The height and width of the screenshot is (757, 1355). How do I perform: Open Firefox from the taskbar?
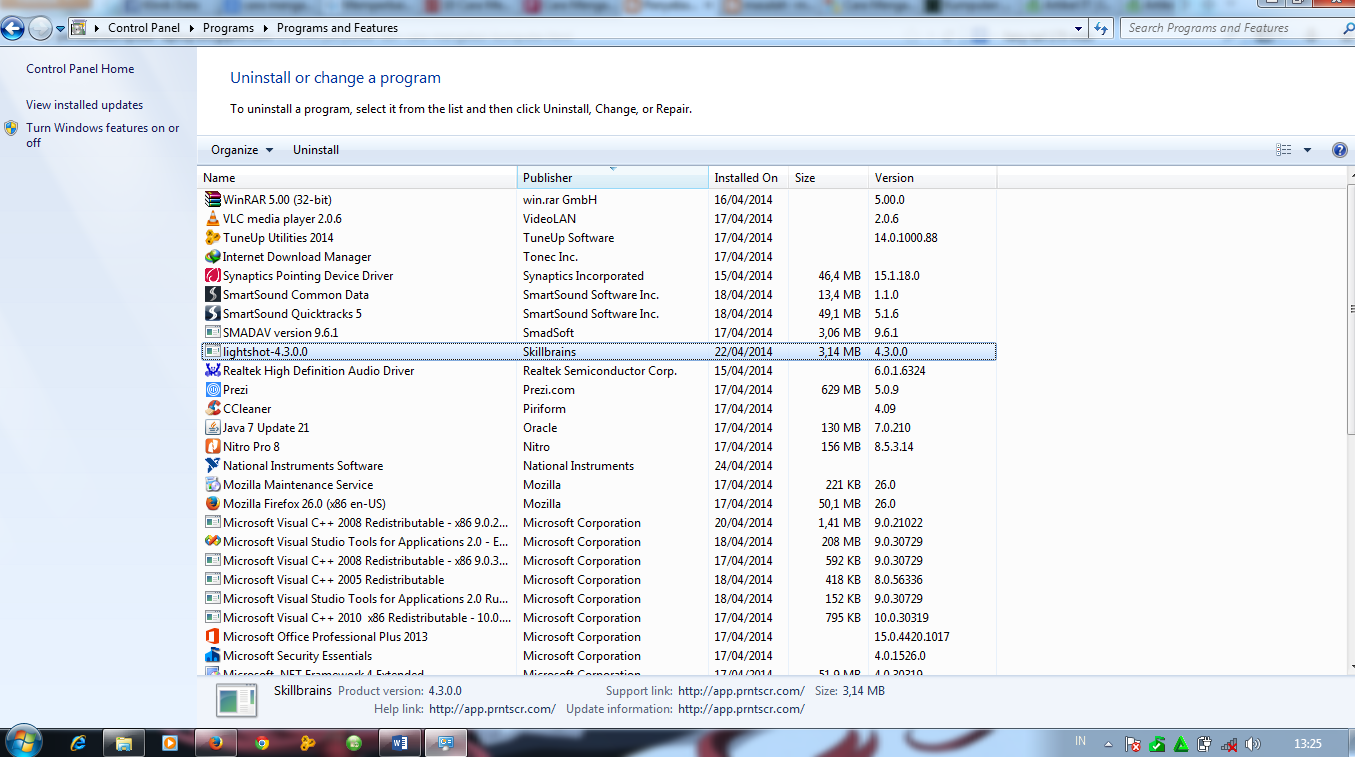tap(215, 743)
